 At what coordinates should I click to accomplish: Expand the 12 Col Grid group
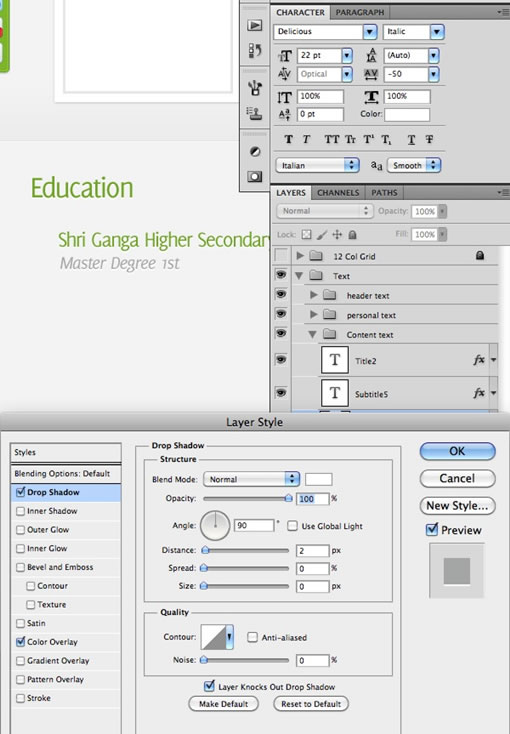[x=300, y=256]
